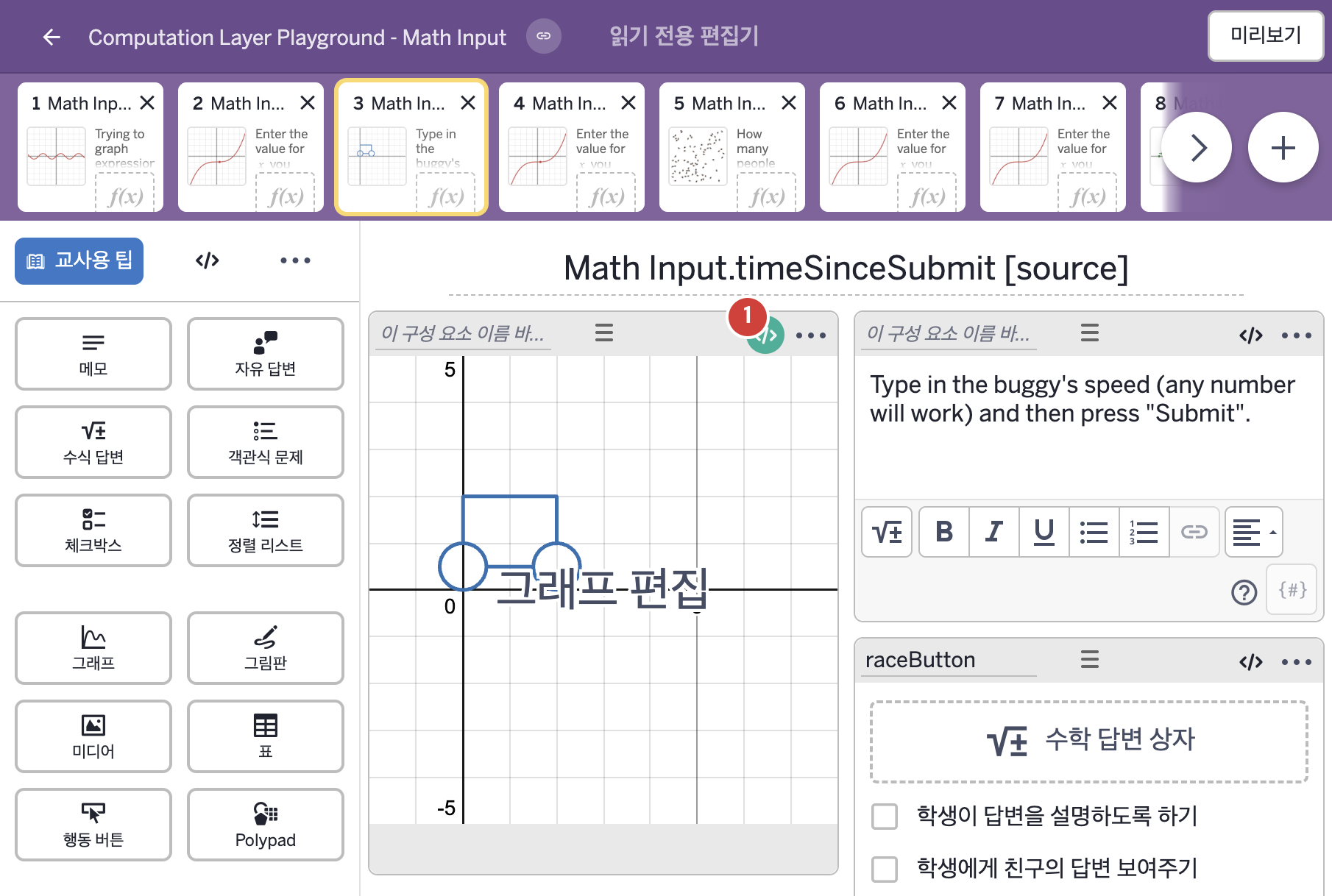Add a 메모 note component
The height and width of the screenshot is (896, 1332).
coord(93,354)
